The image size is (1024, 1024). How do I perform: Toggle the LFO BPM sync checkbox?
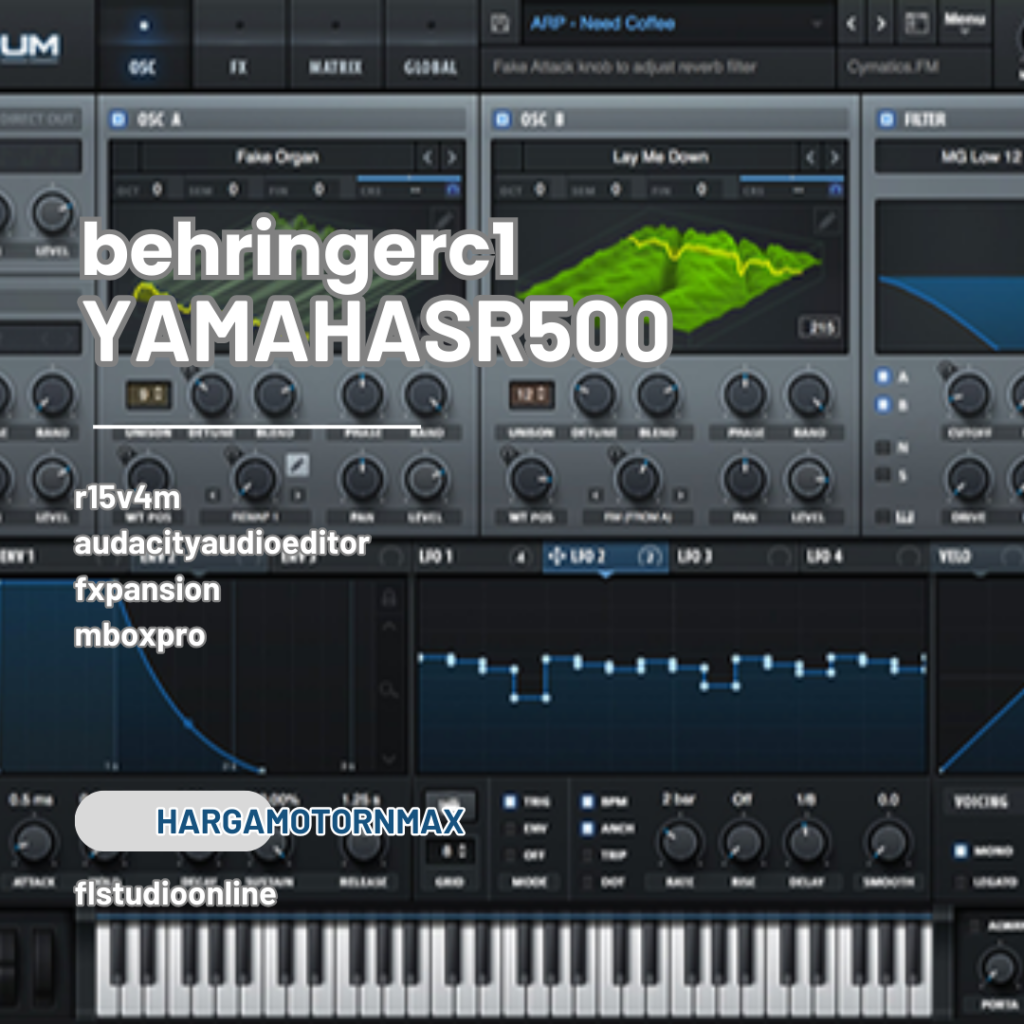587,801
